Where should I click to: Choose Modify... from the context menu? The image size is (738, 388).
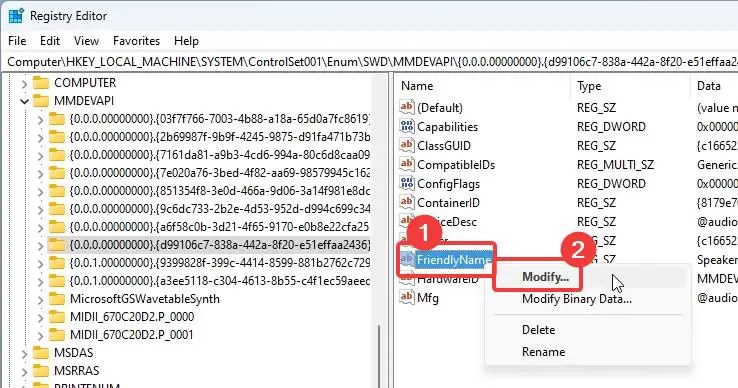click(545, 277)
